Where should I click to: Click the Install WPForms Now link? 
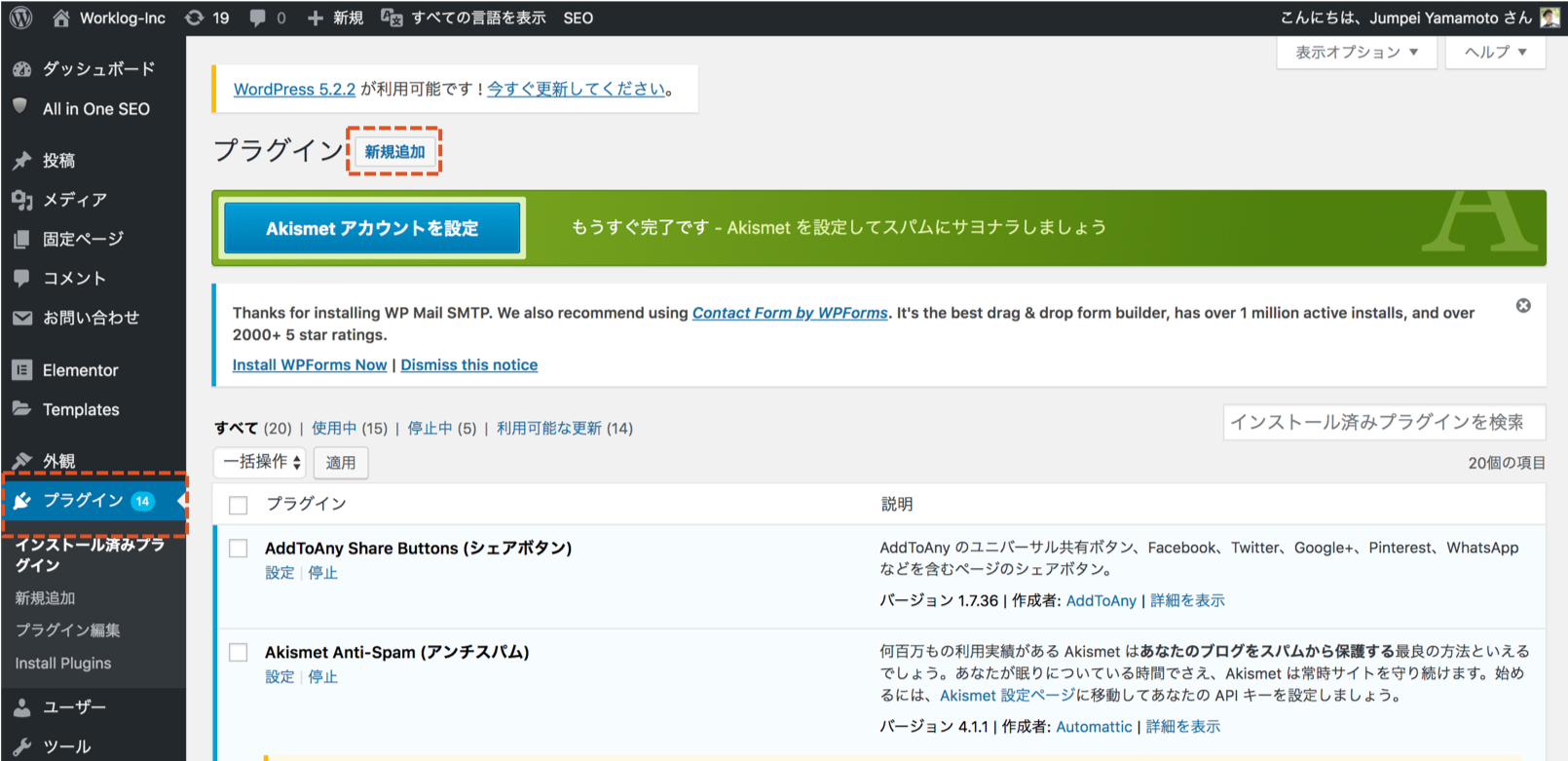(310, 364)
